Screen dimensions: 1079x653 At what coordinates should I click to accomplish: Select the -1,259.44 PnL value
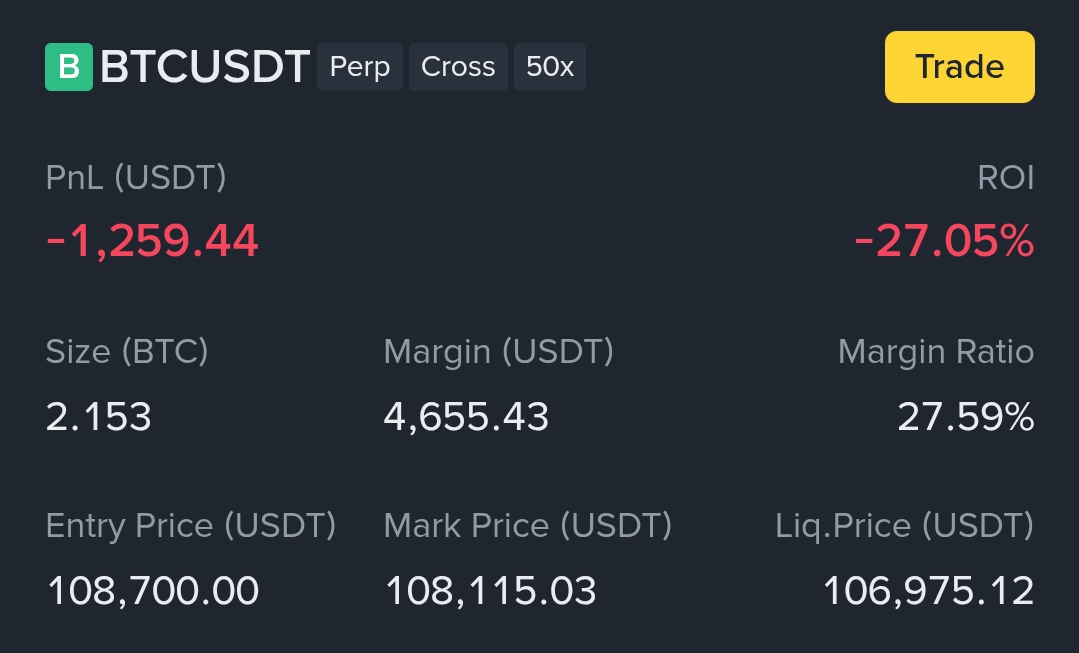coord(152,241)
